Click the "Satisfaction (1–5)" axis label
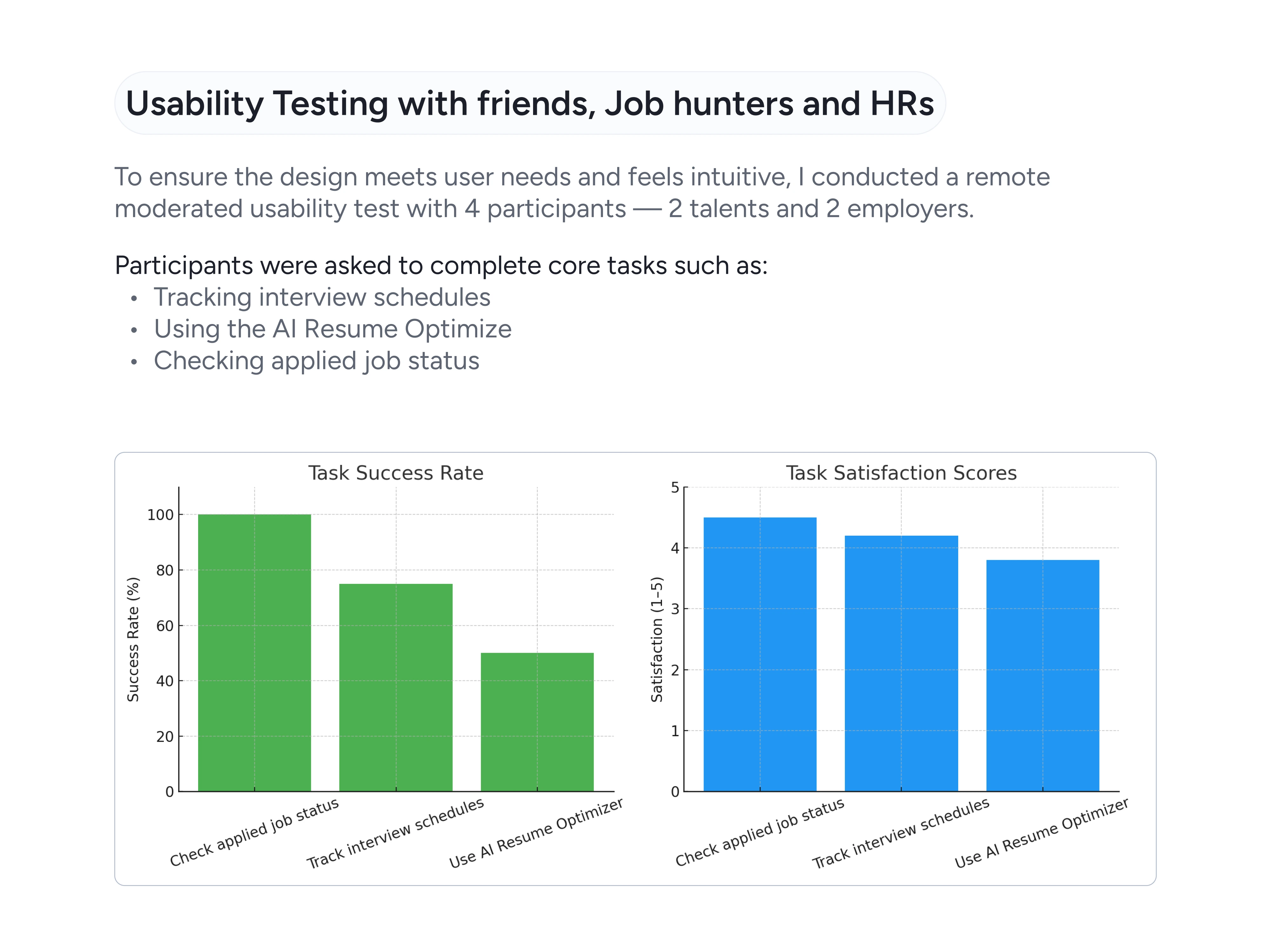This screenshot has height=952, width=1270. 657,639
